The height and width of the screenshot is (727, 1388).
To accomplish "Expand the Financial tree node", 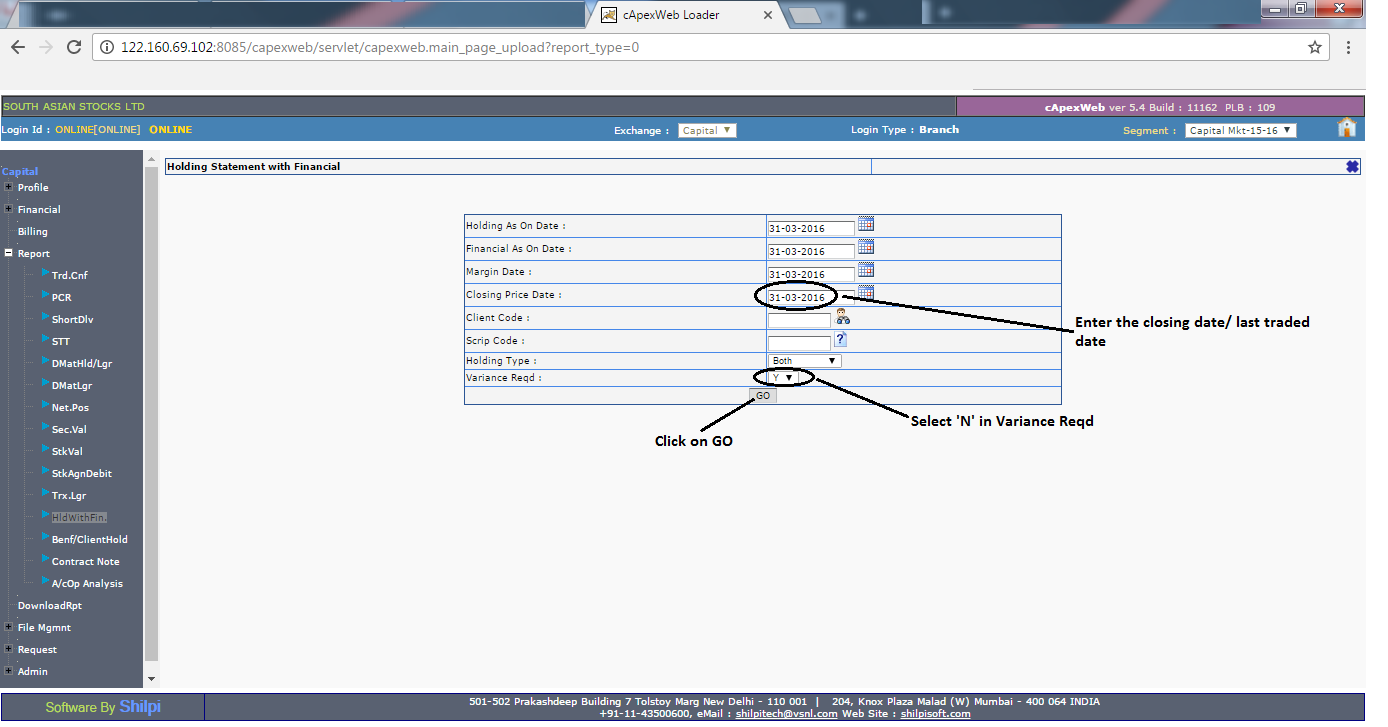I will tap(9, 209).
